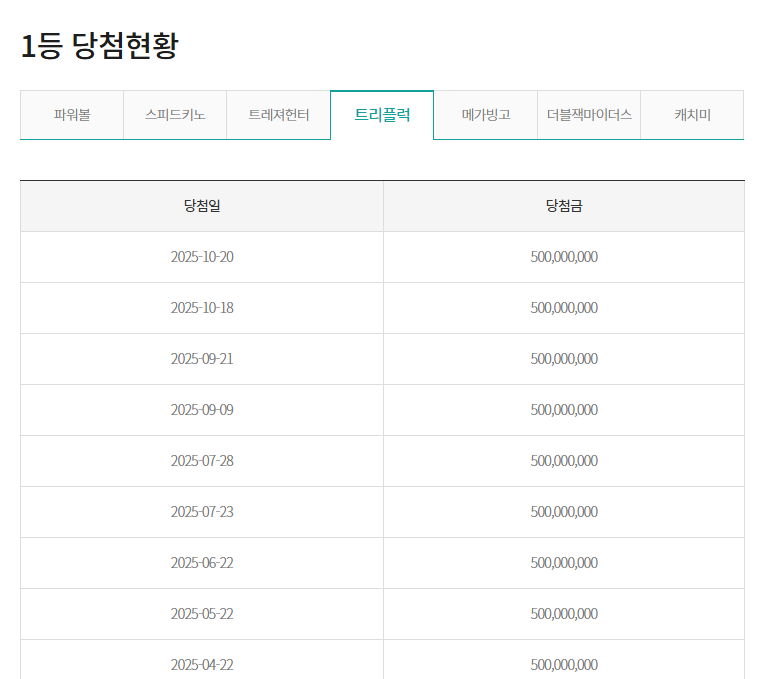The width and height of the screenshot is (767, 679).
Task: Click the 1등 당첨현황 page heading
Action: (x=99, y=46)
